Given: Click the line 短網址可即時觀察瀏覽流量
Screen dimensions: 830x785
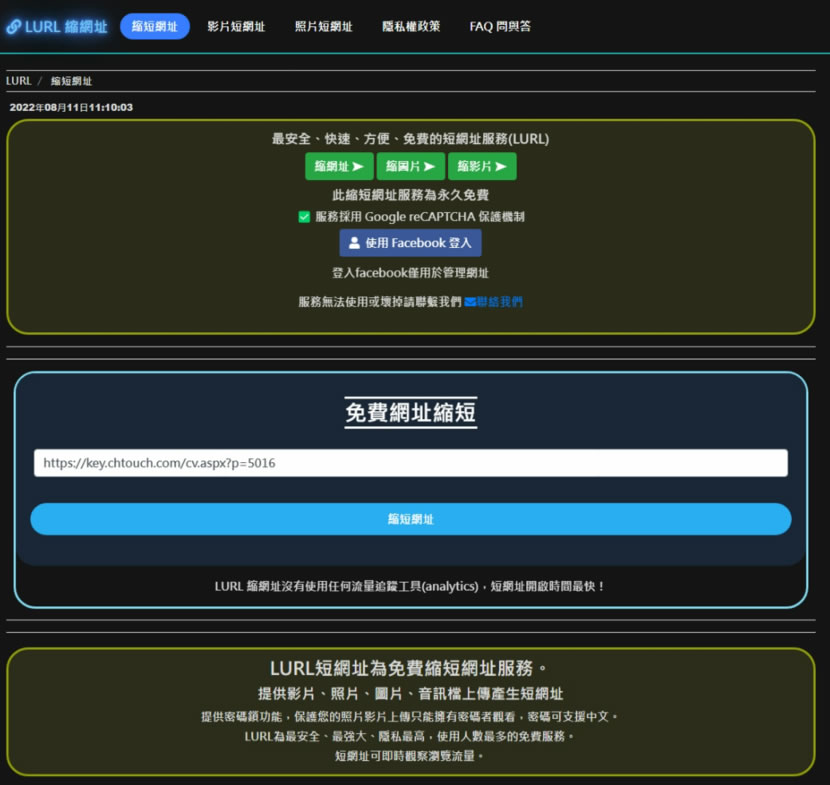Looking at the screenshot, I should (409, 756).
